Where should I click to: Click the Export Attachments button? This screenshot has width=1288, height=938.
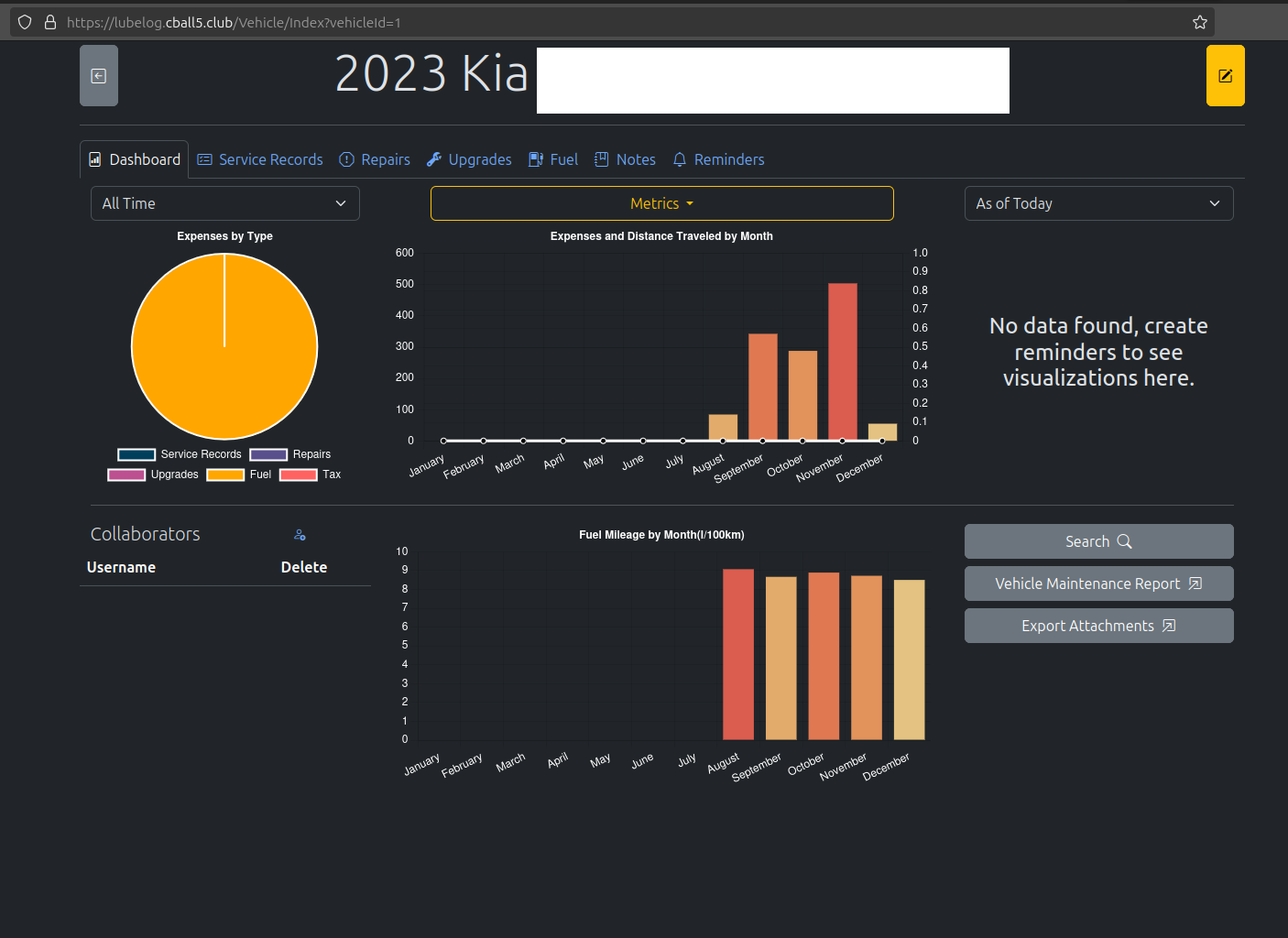point(1099,626)
